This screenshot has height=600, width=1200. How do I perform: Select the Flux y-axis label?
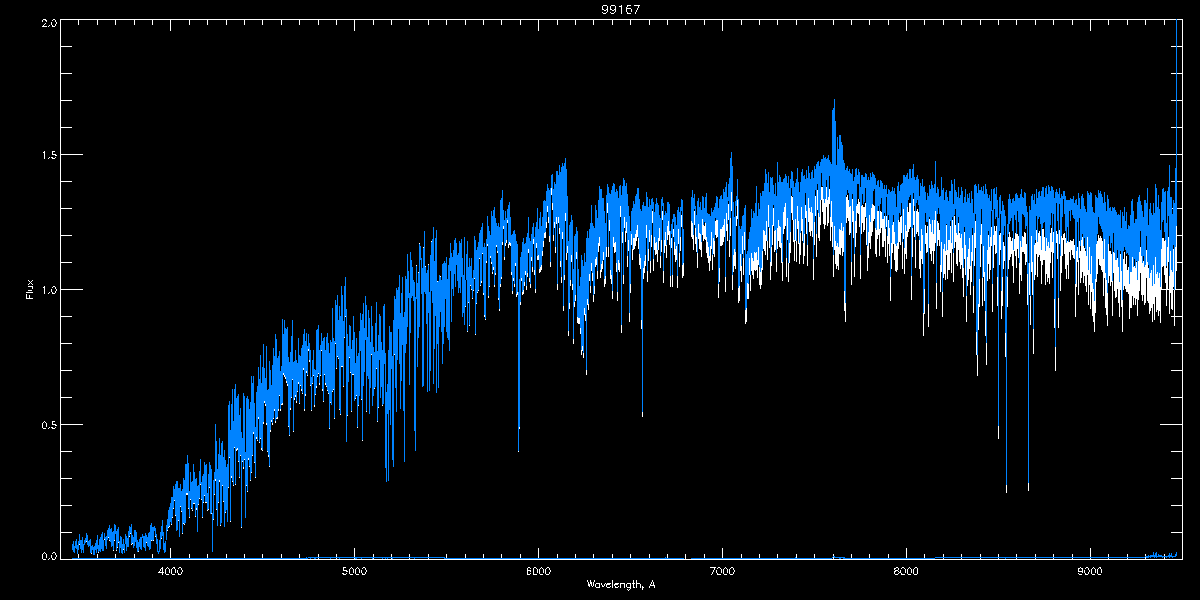pos(30,290)
